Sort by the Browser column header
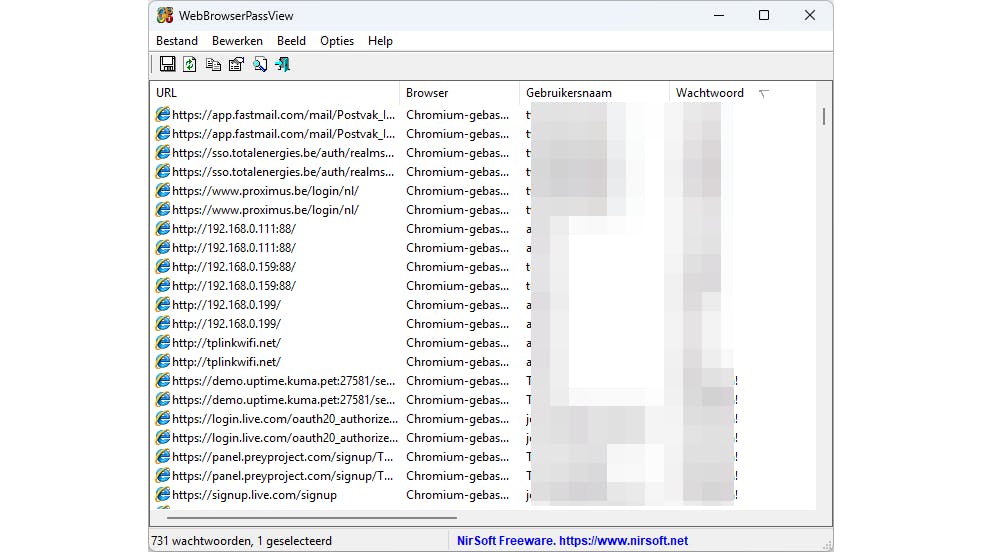This screenshot has height=552, width=981. tap(459, 93)
